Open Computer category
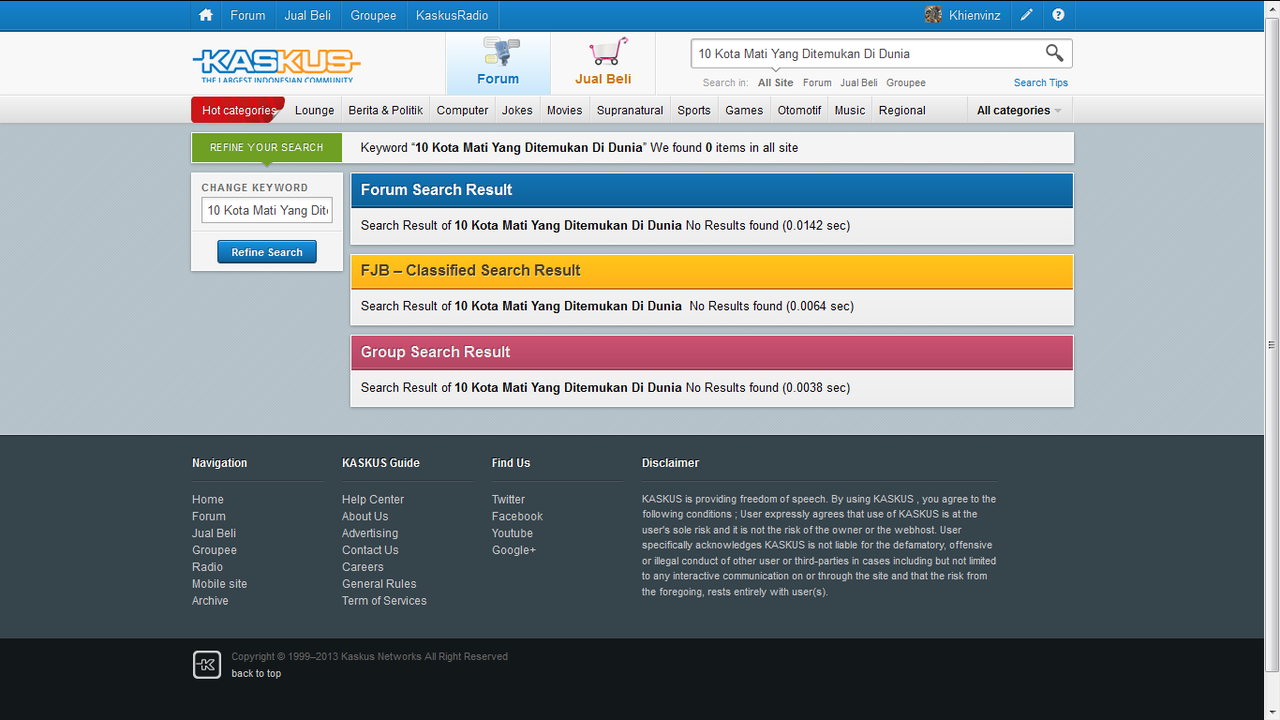1280x720 pixels. [x=463, y=110]
